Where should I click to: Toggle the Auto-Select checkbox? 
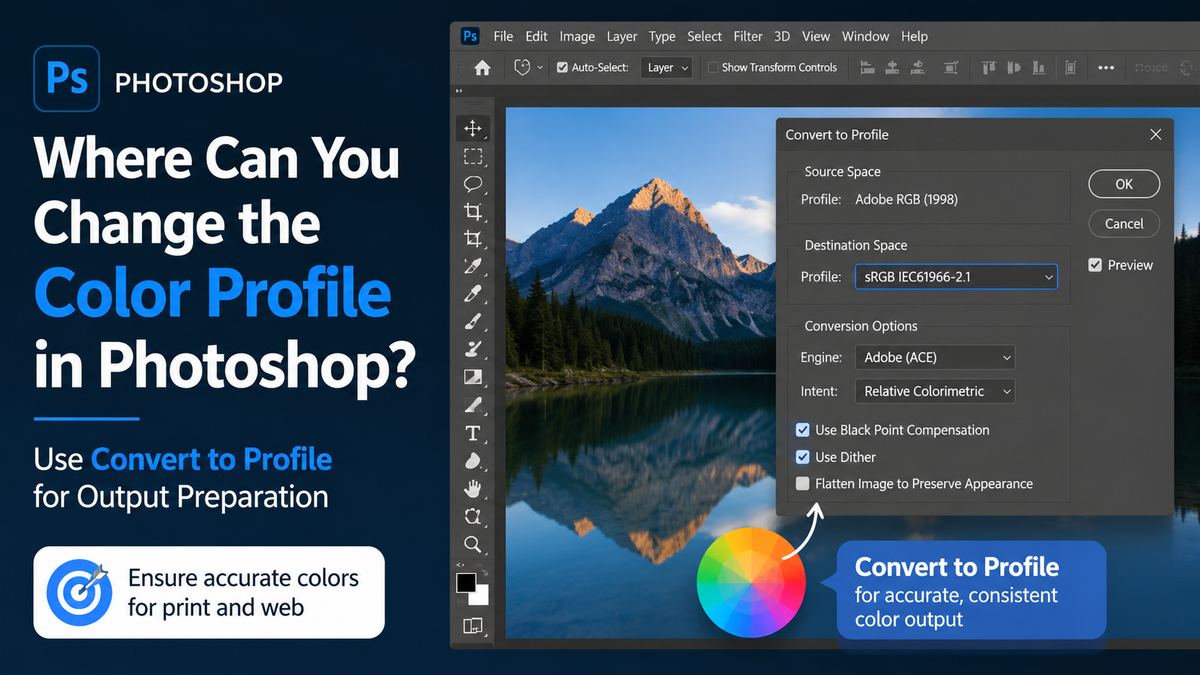[x=562, y=67]
